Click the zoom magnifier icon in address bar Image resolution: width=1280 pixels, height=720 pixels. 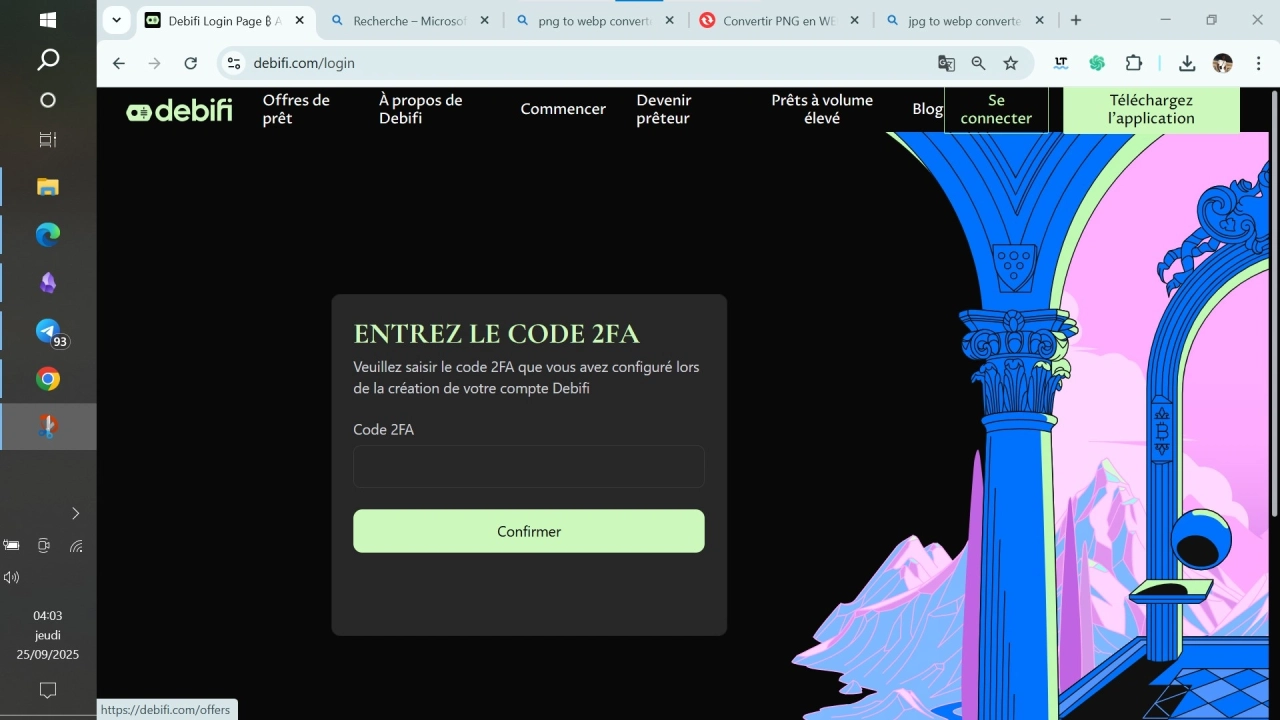[978, 63]
